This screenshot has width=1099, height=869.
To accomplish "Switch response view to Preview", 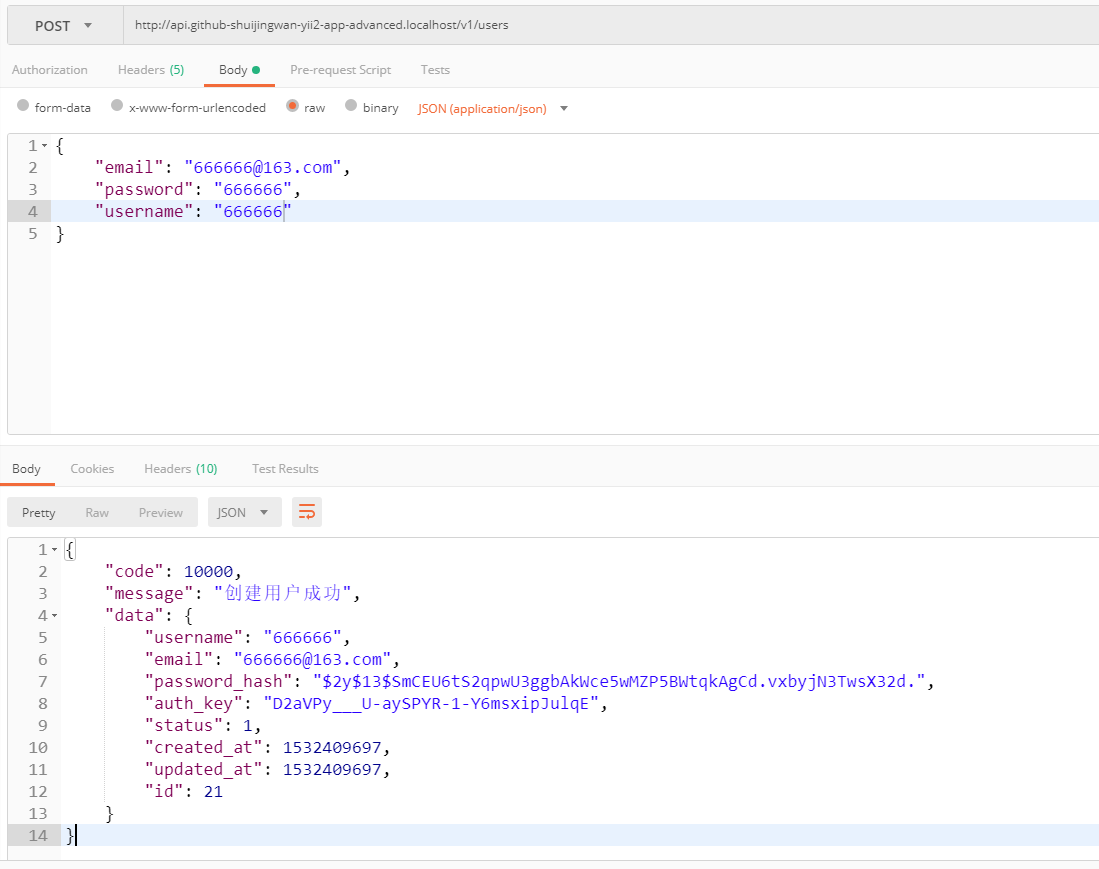I will (x=161, y=512).
